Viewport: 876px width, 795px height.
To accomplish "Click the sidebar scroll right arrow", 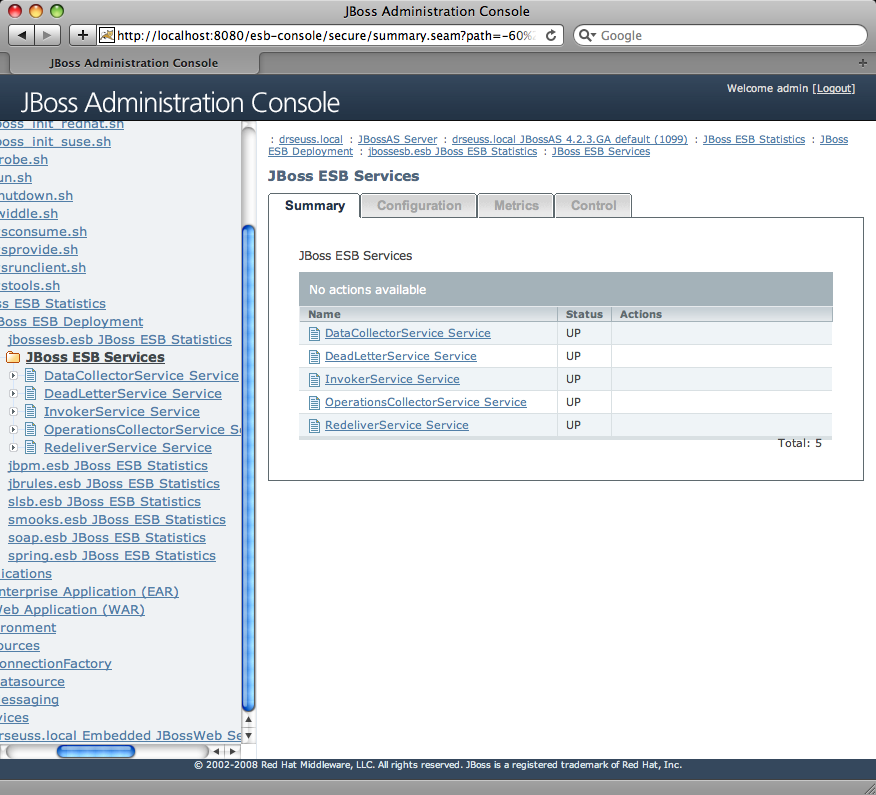I will [x=233, y=751].
